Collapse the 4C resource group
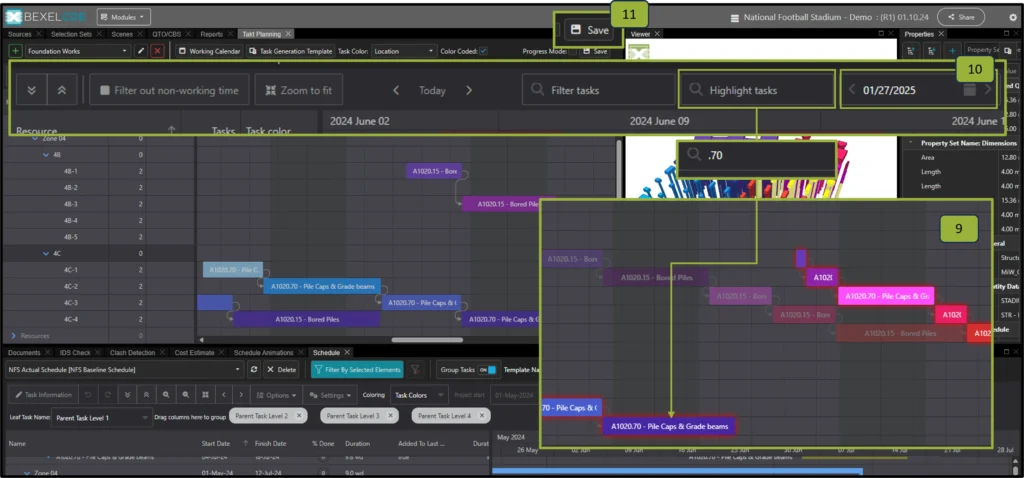This screenshot has height=478, width=1024. tap(46, 253)
